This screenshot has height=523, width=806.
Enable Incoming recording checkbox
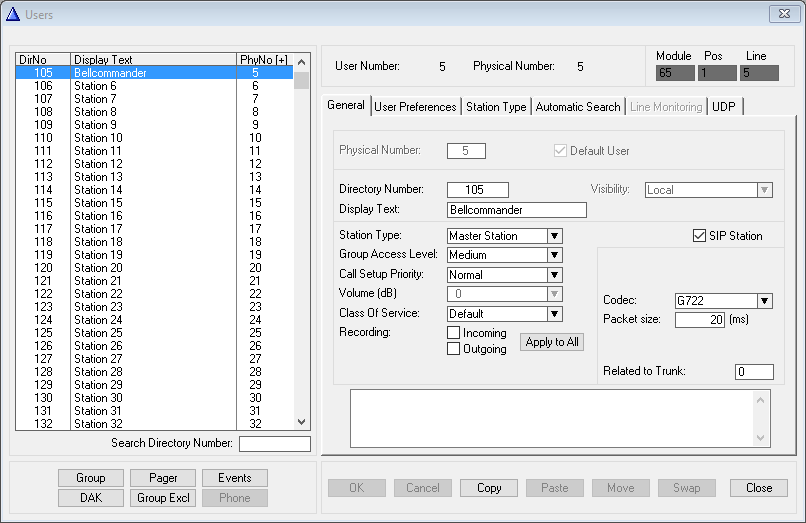(x=454, y=333)
